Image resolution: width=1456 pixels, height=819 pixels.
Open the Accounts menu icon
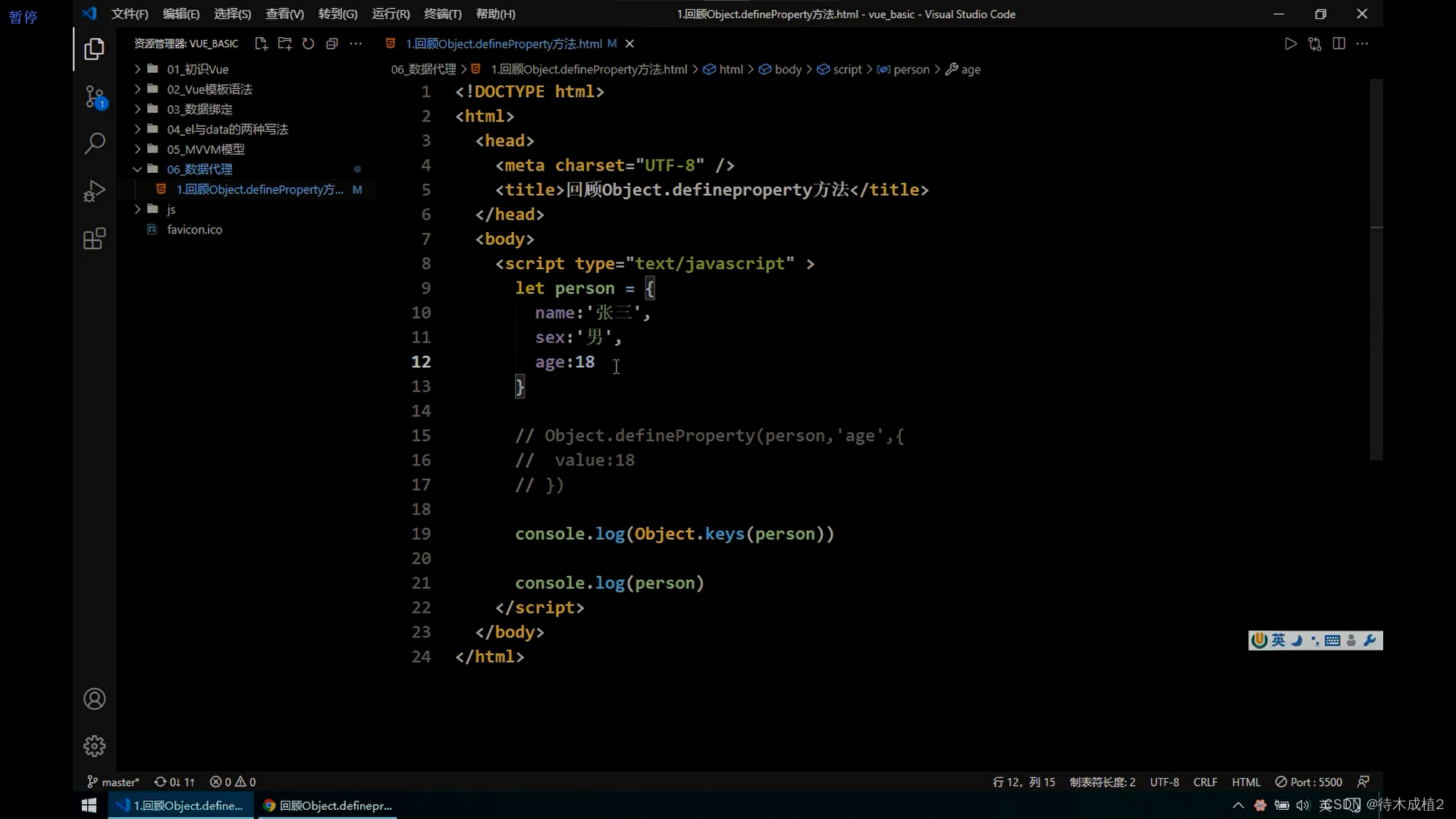click(94, 699)
